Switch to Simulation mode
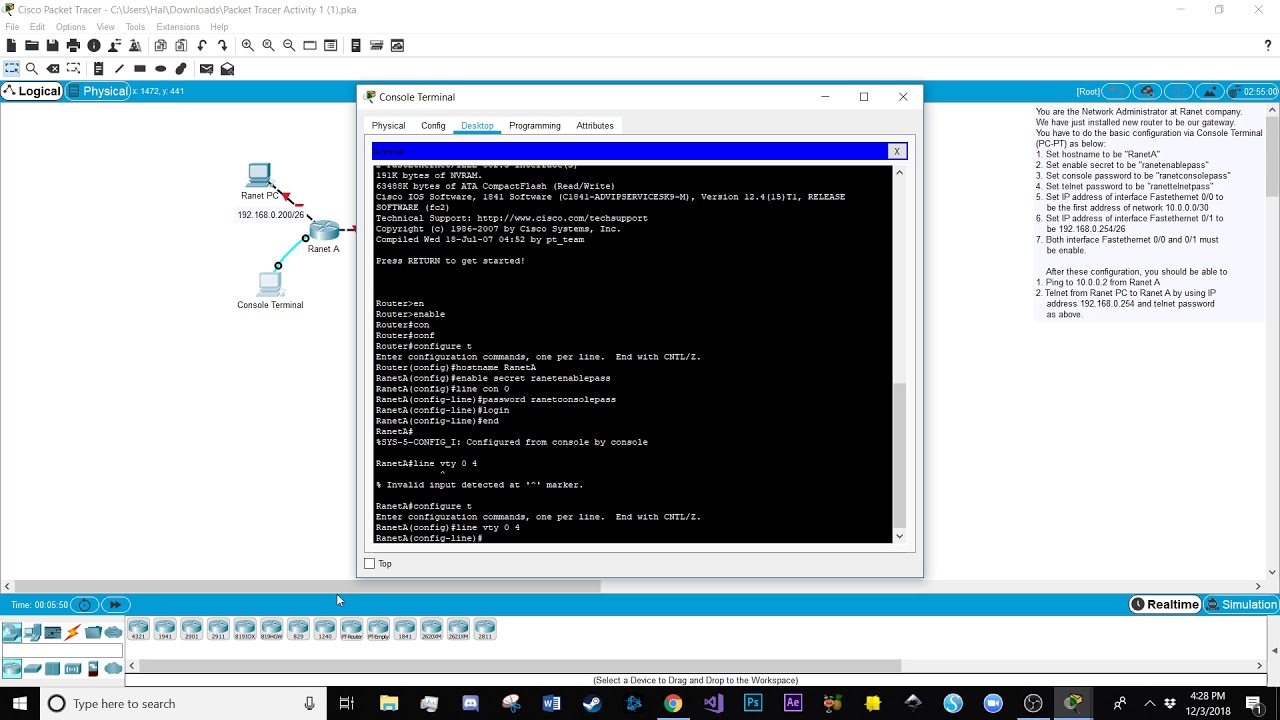Viewport: 1280px width, 720px height. coord(1241,604)
